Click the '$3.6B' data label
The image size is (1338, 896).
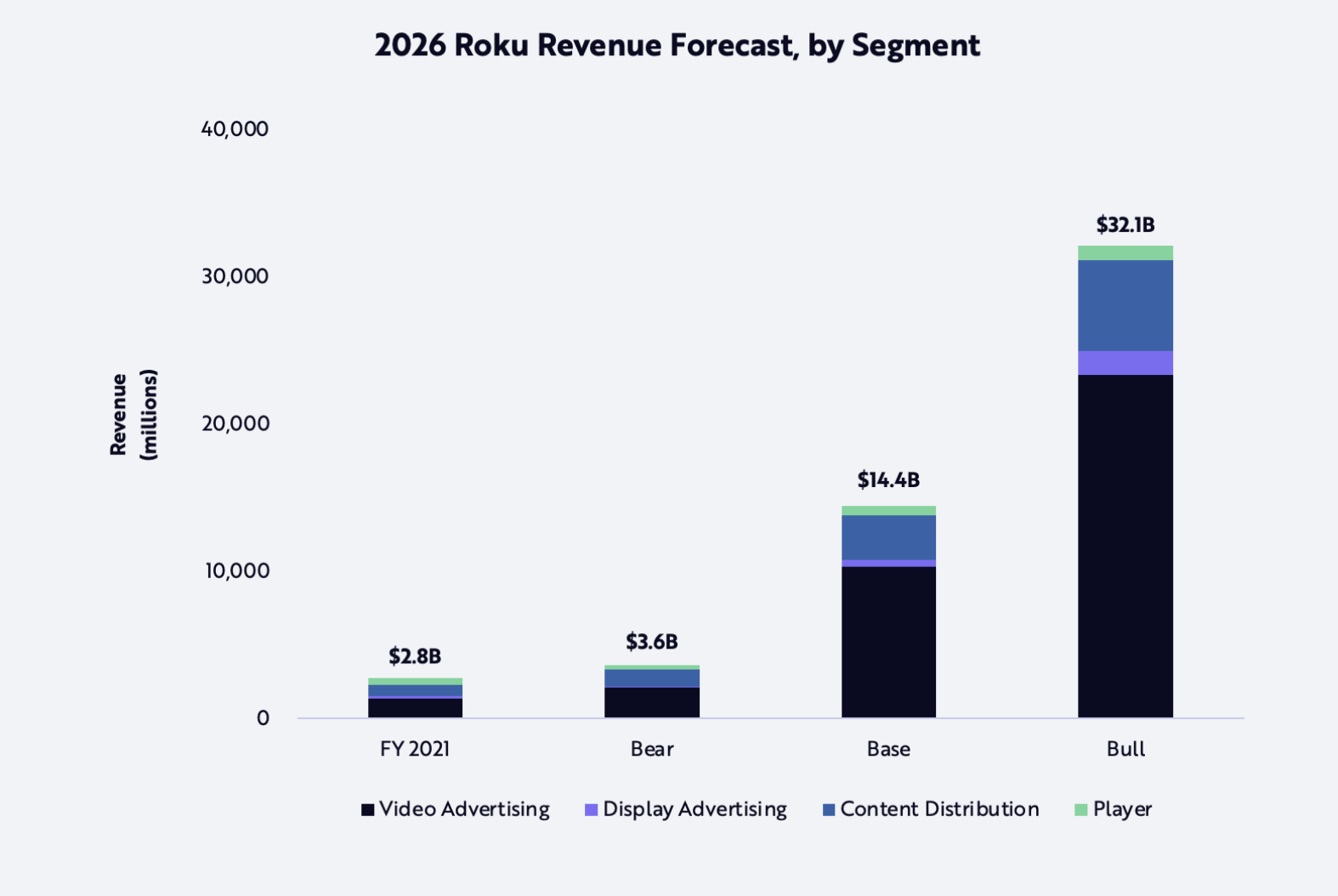(x=652, y=642)
